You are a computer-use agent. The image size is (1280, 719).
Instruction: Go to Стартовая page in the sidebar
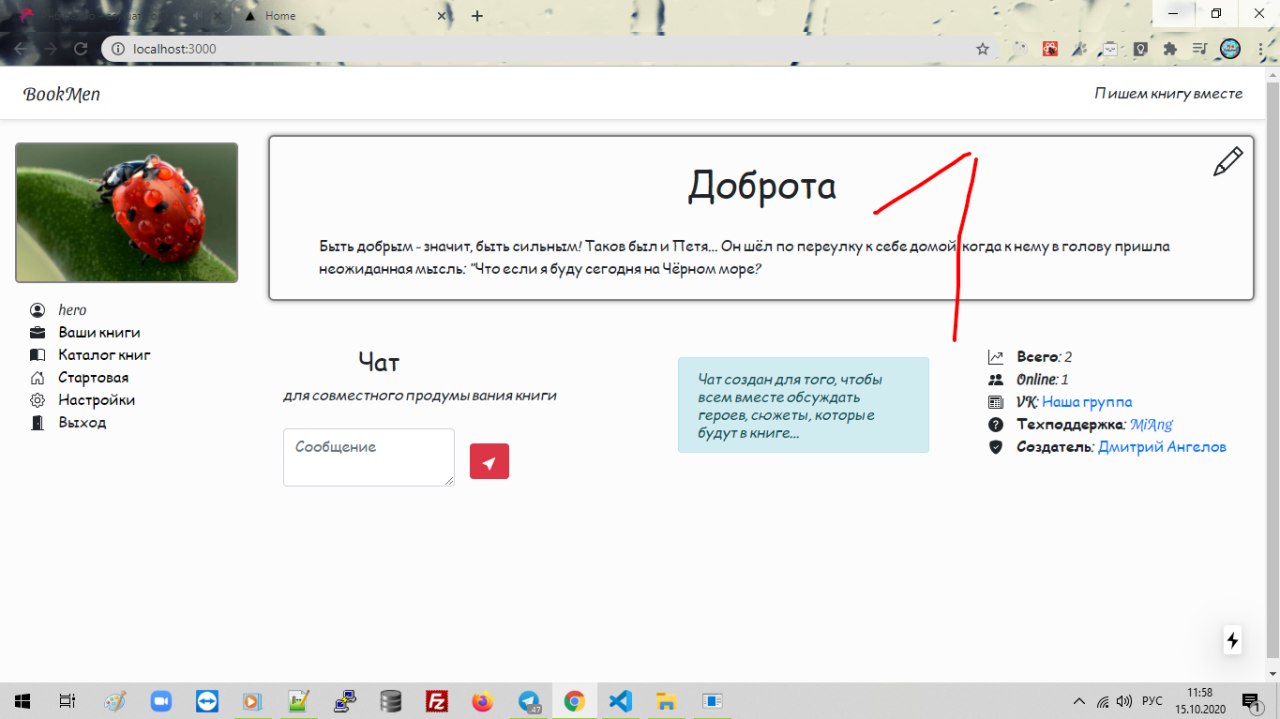point(93,378)
